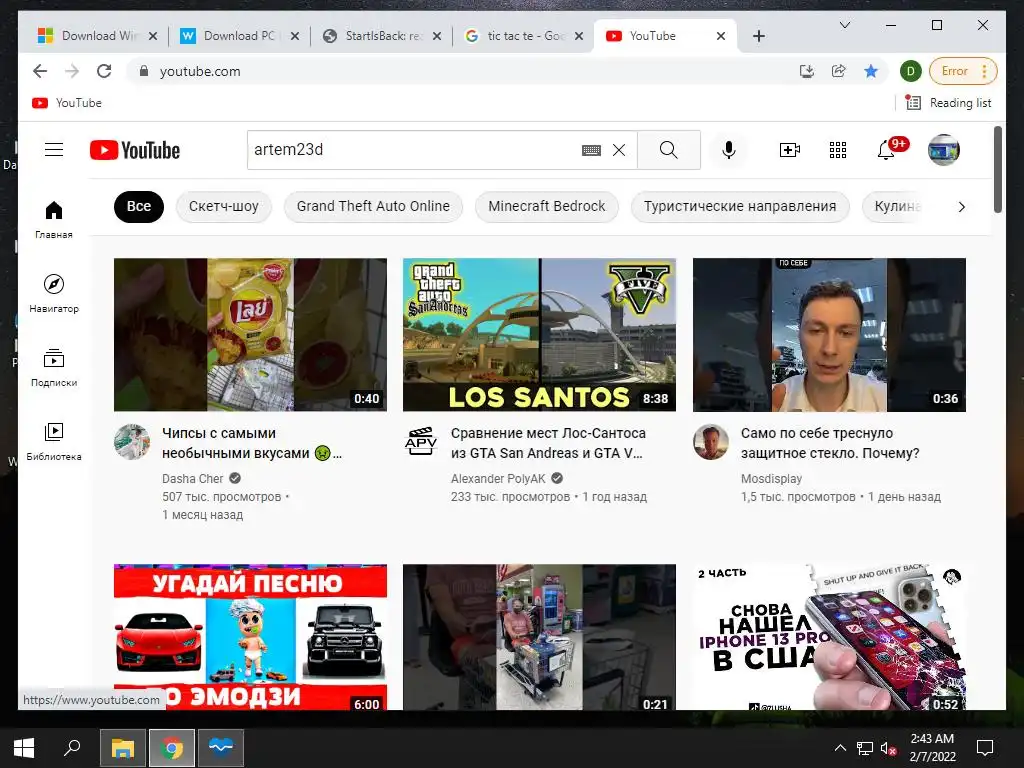
Task: Open the YouTube account avatar menu
Action: (x=944, y=150)
